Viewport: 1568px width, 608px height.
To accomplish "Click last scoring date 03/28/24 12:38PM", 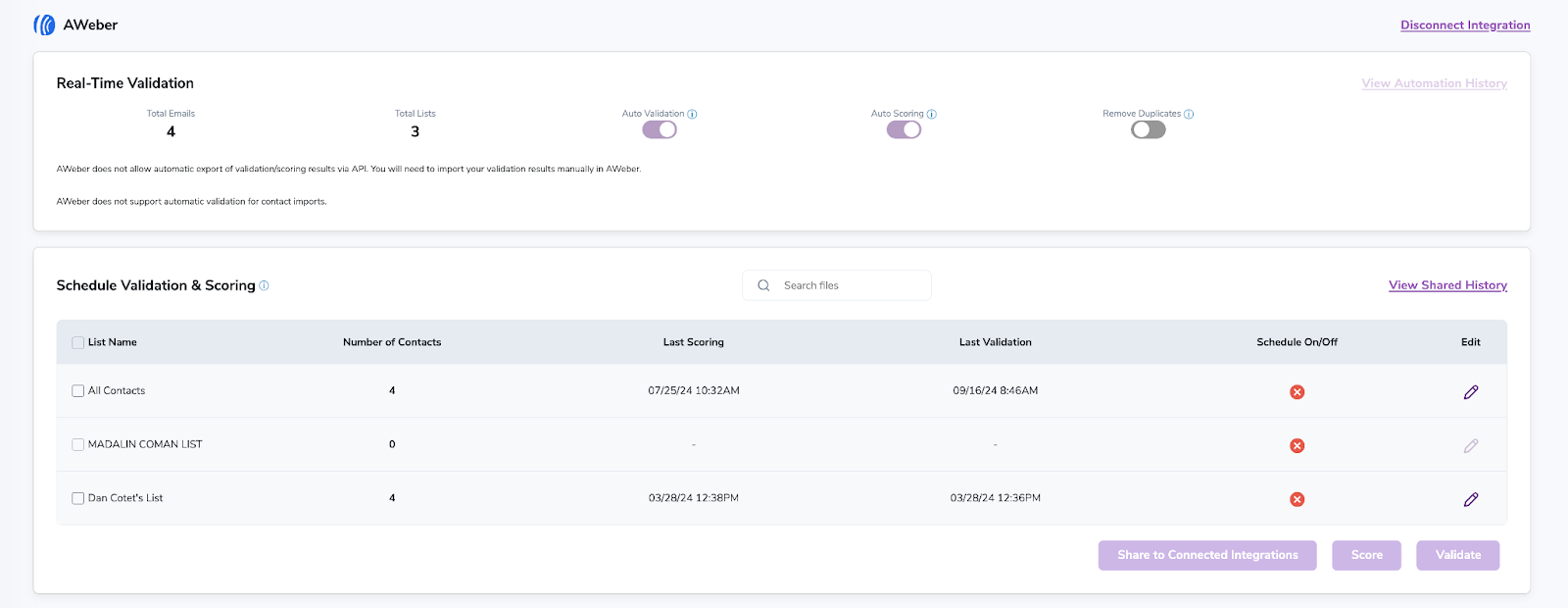I will [x=694, y=498].
